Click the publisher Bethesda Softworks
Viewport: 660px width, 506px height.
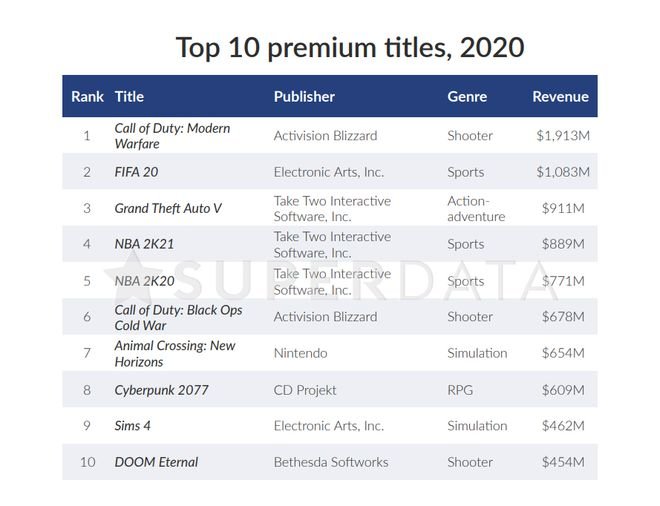(x=331, y=462)
